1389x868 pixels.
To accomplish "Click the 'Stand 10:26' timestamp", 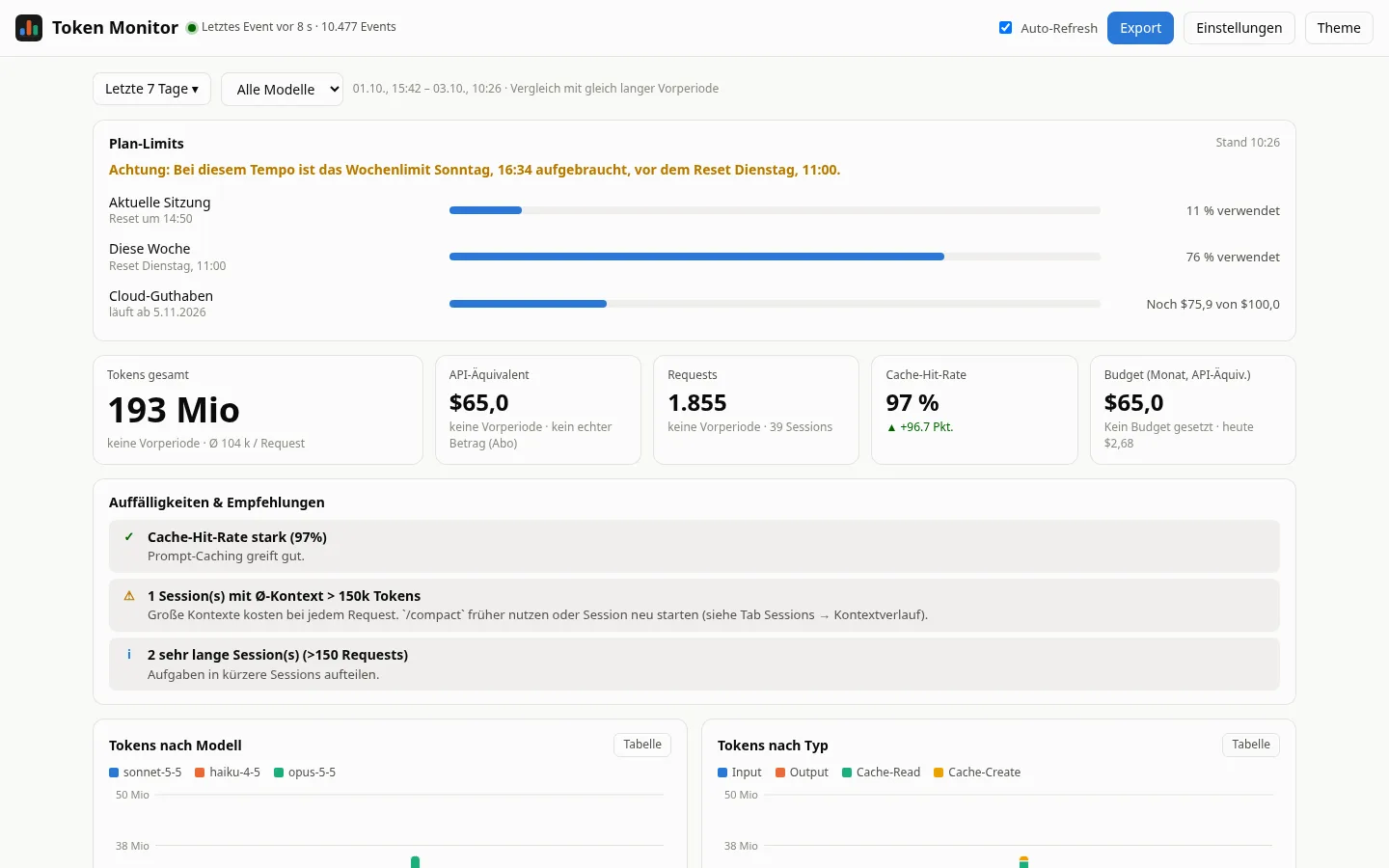I will click(x=1247, y=143).
